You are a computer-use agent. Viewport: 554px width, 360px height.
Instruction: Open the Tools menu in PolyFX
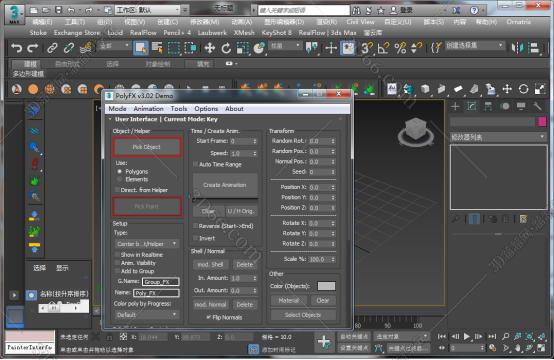pos(179,109)
